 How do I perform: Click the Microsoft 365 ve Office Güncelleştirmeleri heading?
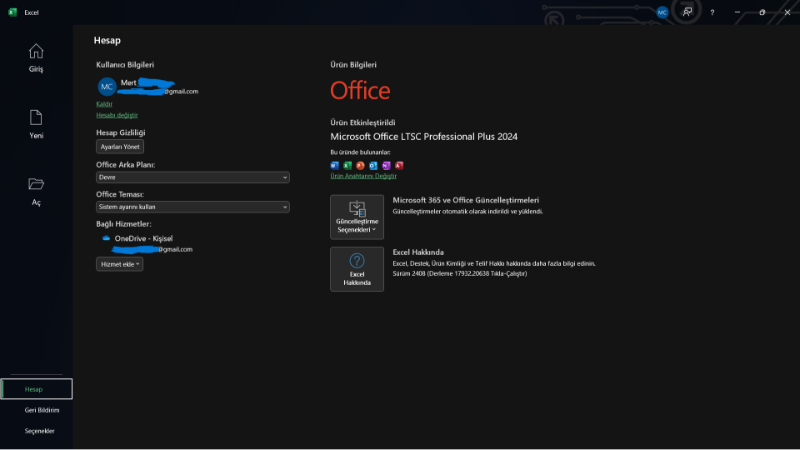click(465, 201)
